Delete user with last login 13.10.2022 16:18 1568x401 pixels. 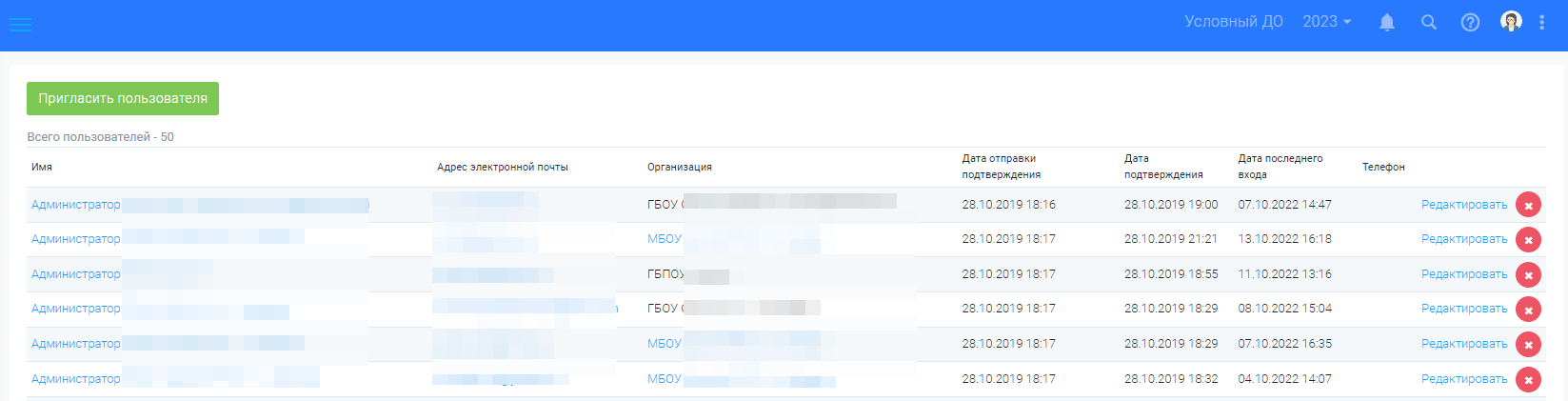[x=1528, y=240]
